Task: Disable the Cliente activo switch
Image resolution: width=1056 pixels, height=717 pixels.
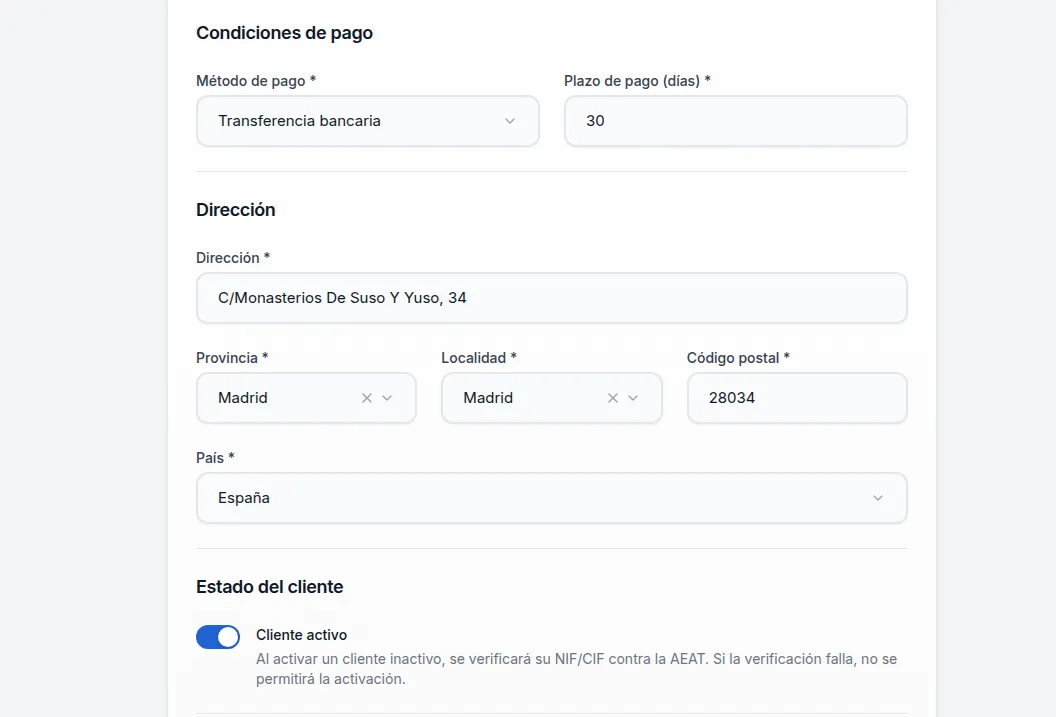Action: click(218, 637)
